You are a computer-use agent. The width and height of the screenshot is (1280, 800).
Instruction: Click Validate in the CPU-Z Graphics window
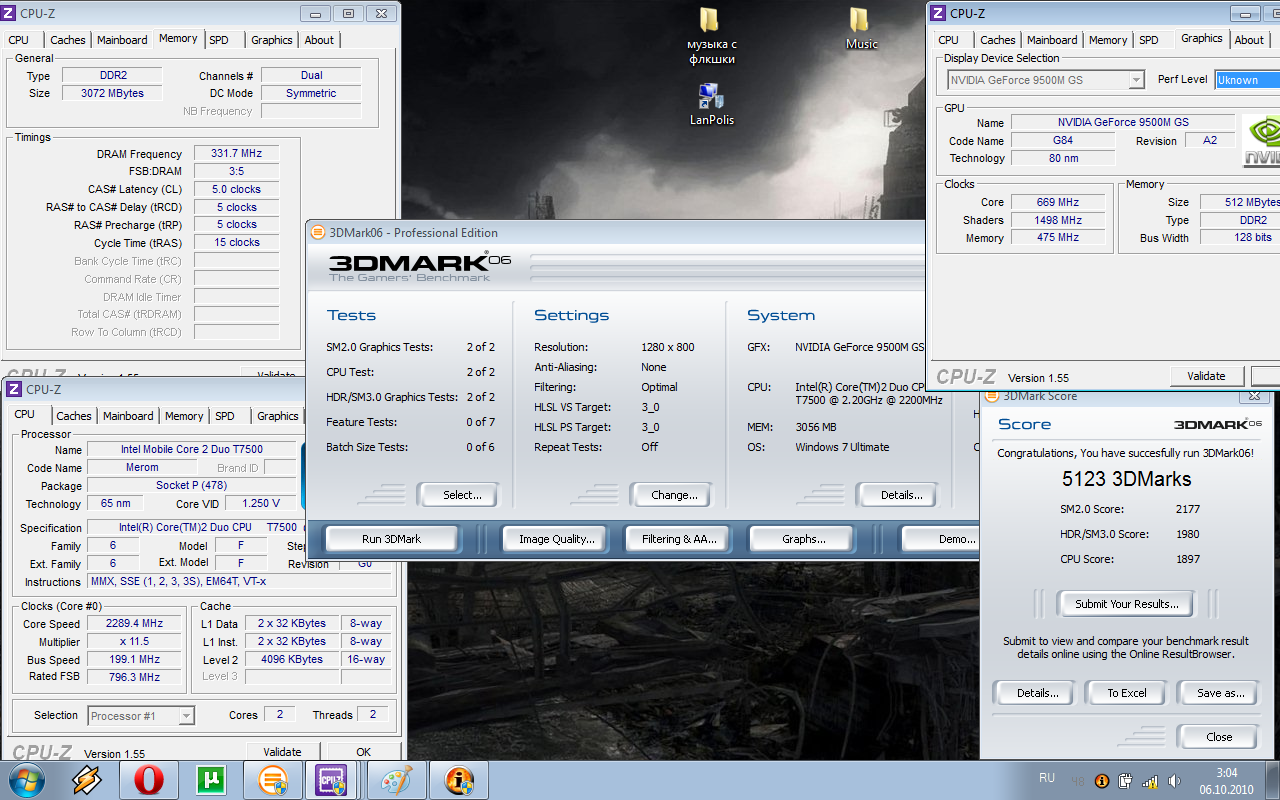pos(1206,376)
